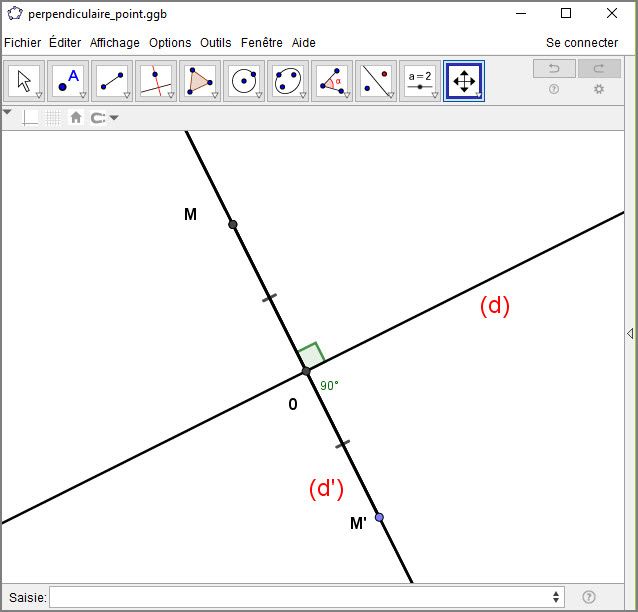This screenshot has height=612, width=638.
Task: Select the Polygon tool
Action: 200,81
